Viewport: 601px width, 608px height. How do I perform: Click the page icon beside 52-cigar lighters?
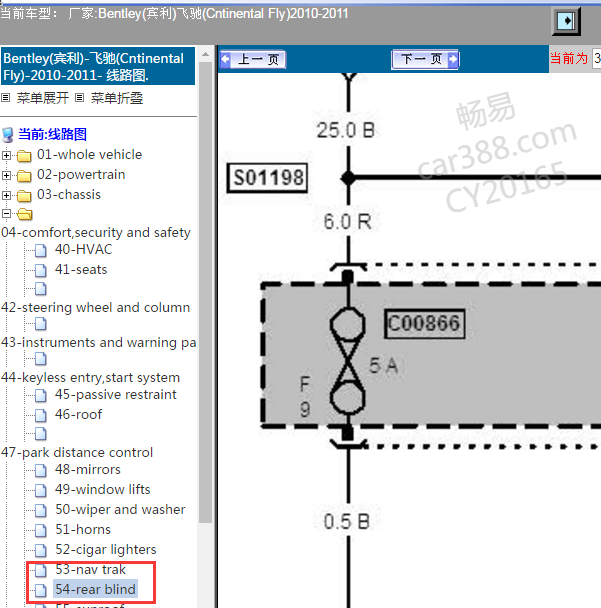click(41, 551)
